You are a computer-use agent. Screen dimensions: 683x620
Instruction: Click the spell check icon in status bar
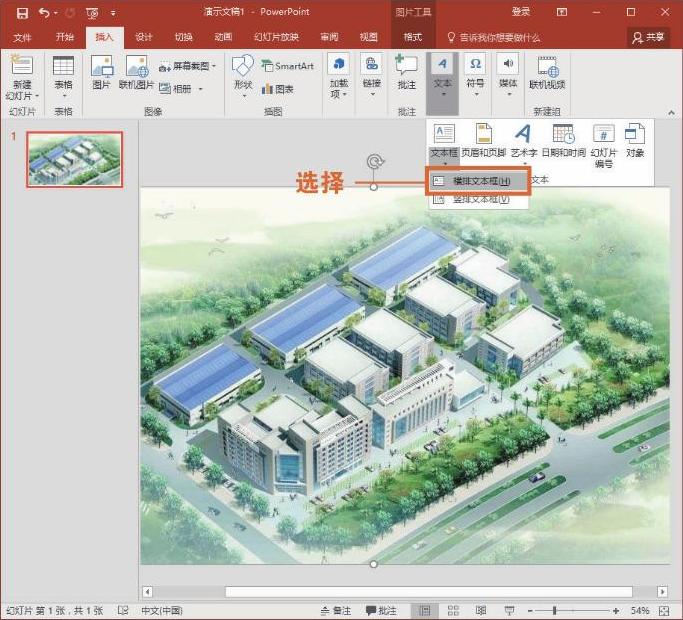coord(123,610)
